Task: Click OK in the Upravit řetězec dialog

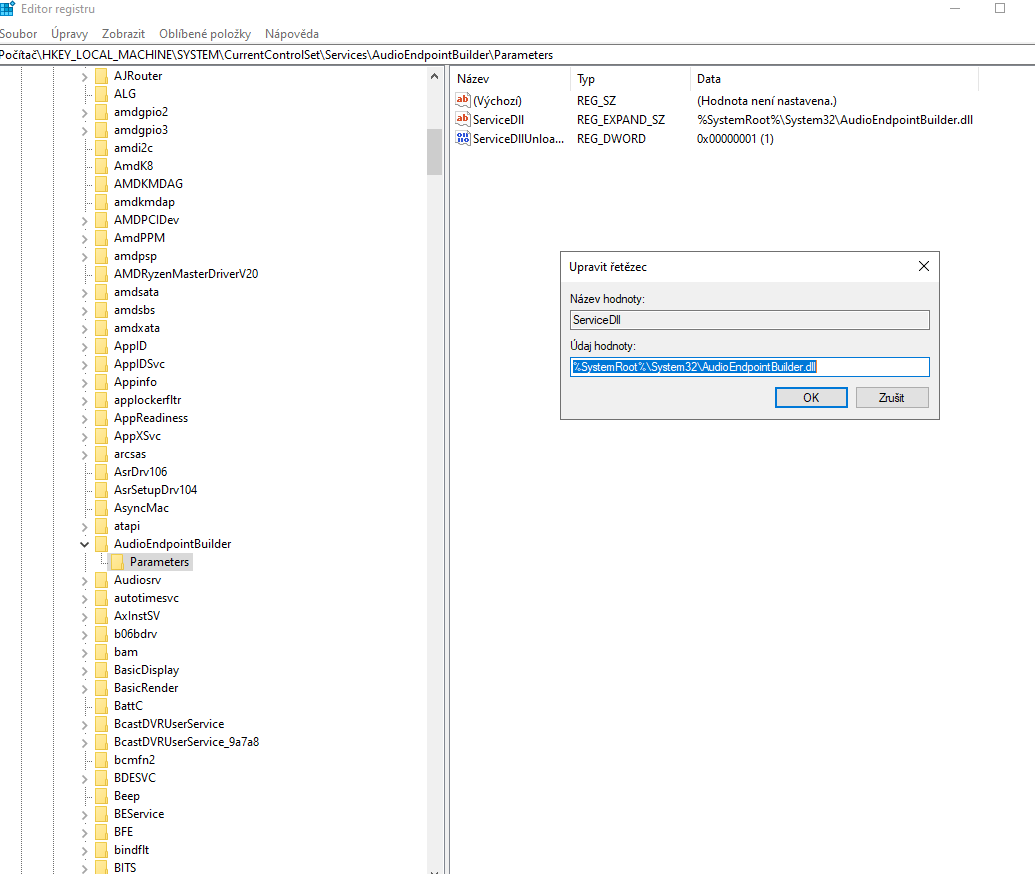Action: click(x=810, y=397)
